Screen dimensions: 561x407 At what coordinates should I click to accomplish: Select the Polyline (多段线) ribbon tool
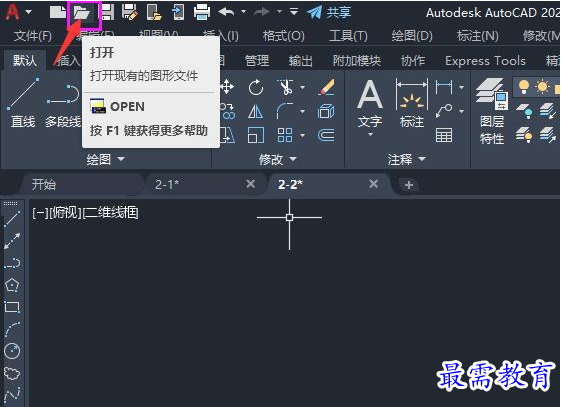(x=63, y=106)
